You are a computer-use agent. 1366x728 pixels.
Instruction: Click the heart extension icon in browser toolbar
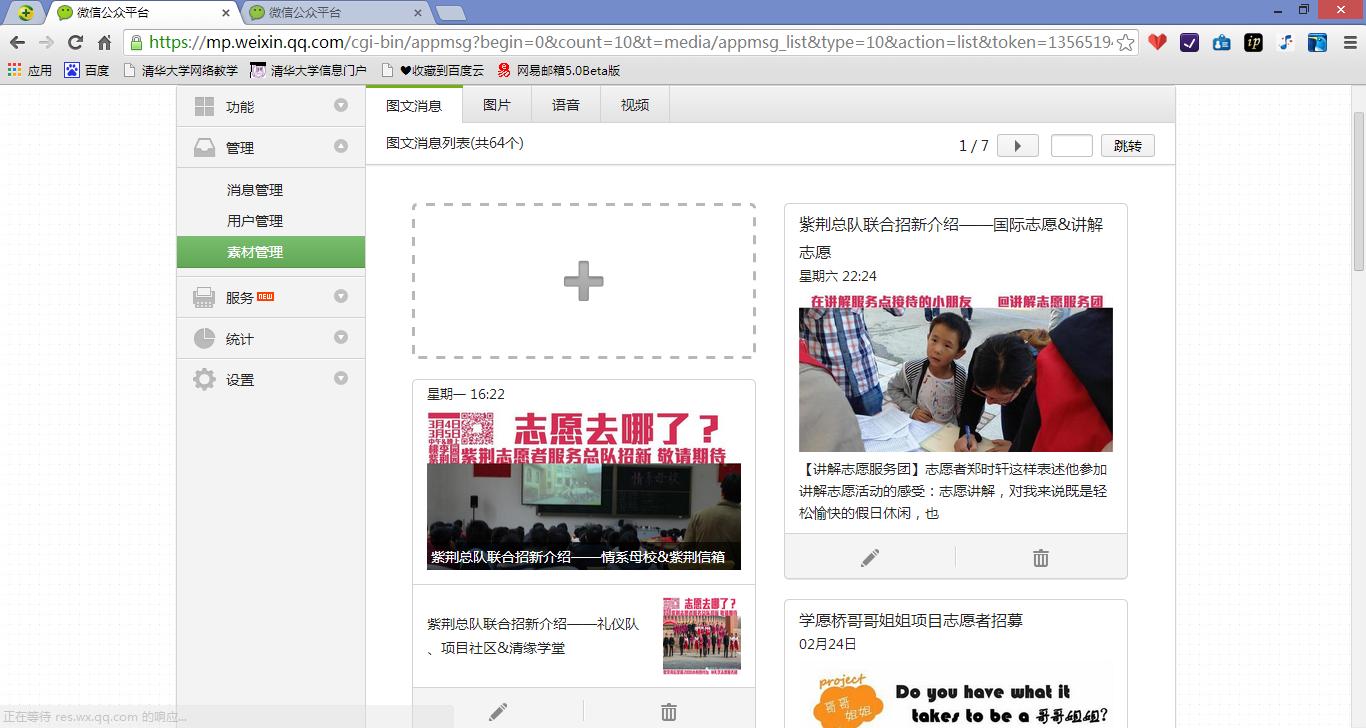(x=1158, y=44)
